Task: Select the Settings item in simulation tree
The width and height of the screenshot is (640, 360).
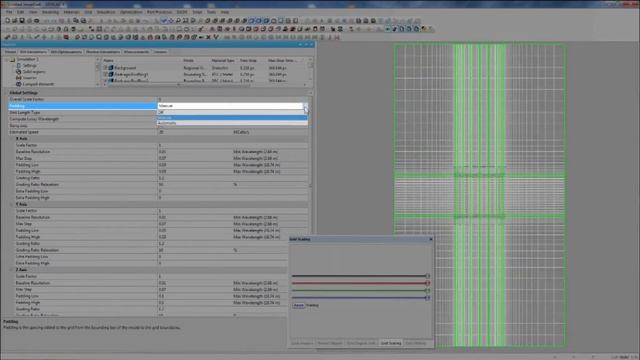Action: click(29, 65)
